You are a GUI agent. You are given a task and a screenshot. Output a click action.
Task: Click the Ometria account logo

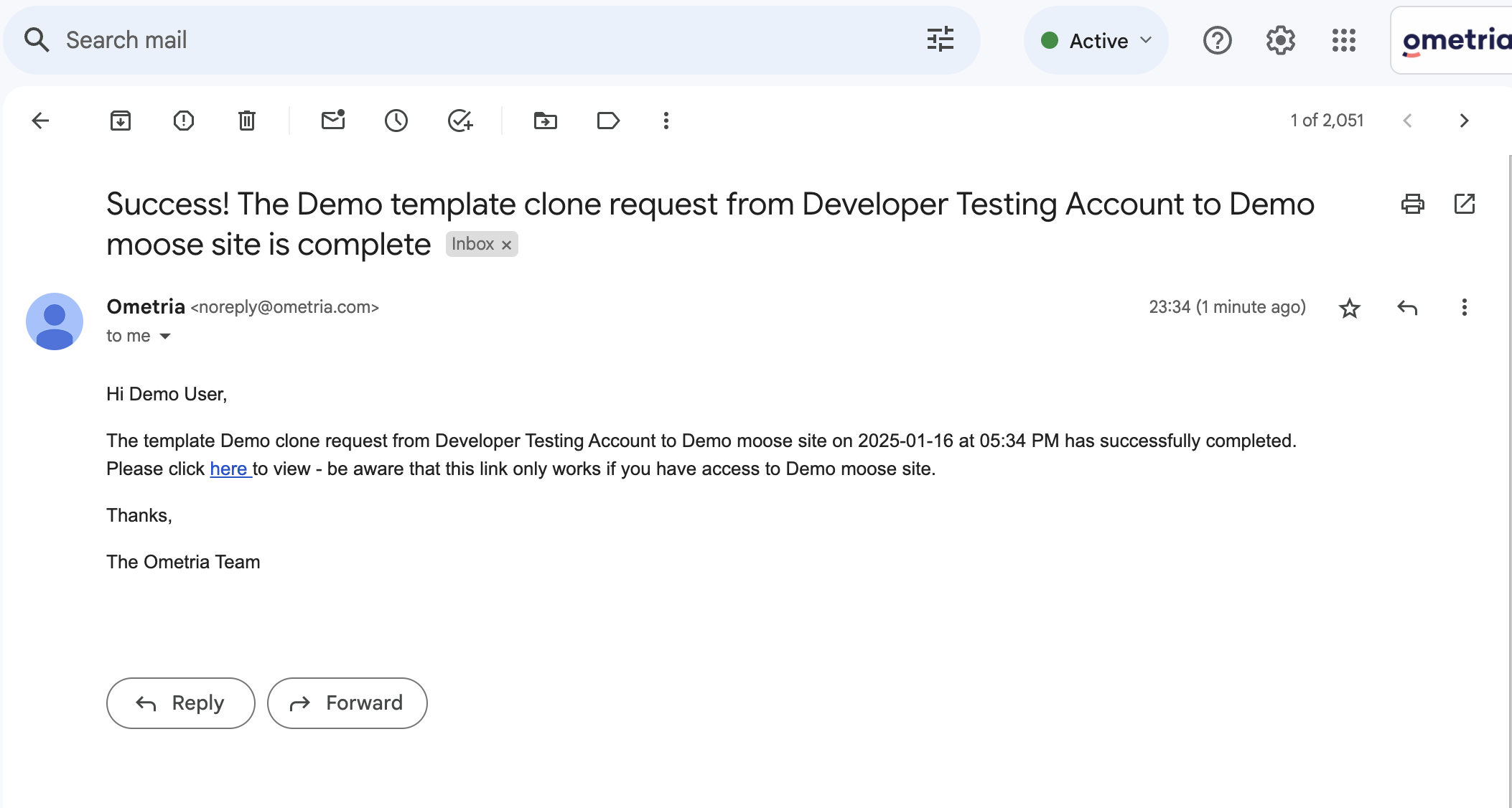point(1452,41)
